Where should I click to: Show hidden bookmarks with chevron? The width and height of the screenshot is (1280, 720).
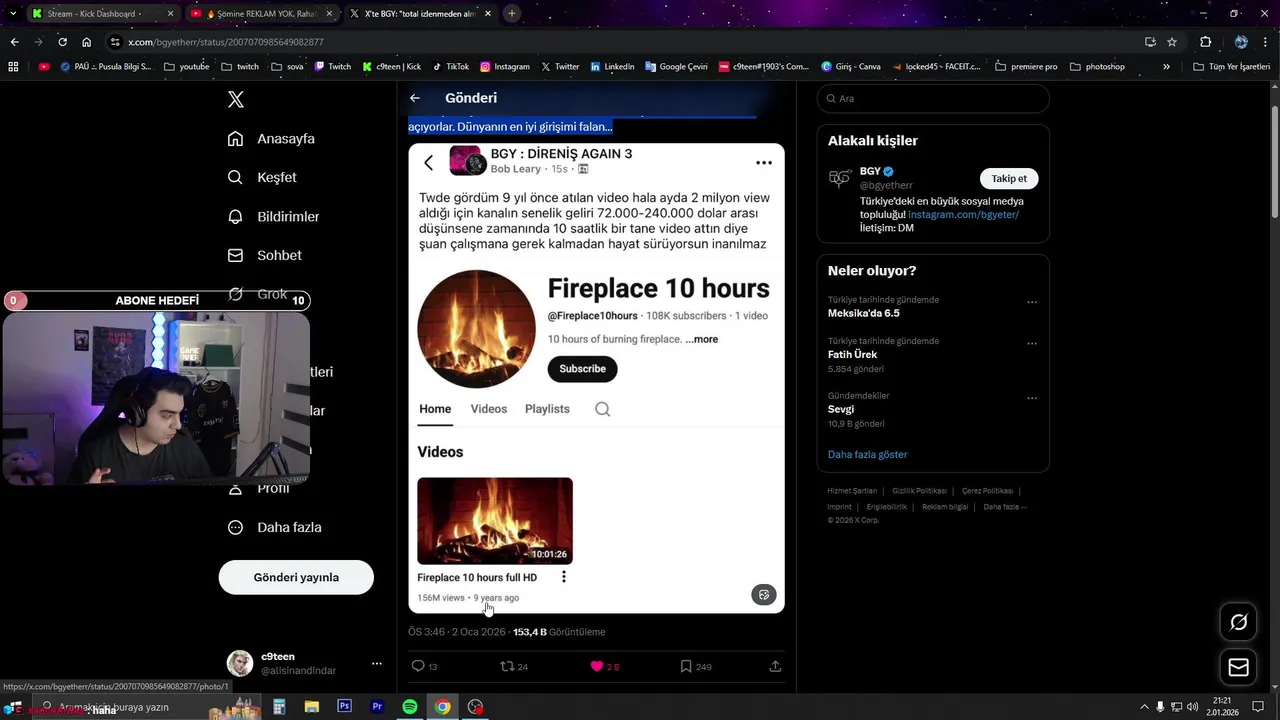[x=1166, y=67]
